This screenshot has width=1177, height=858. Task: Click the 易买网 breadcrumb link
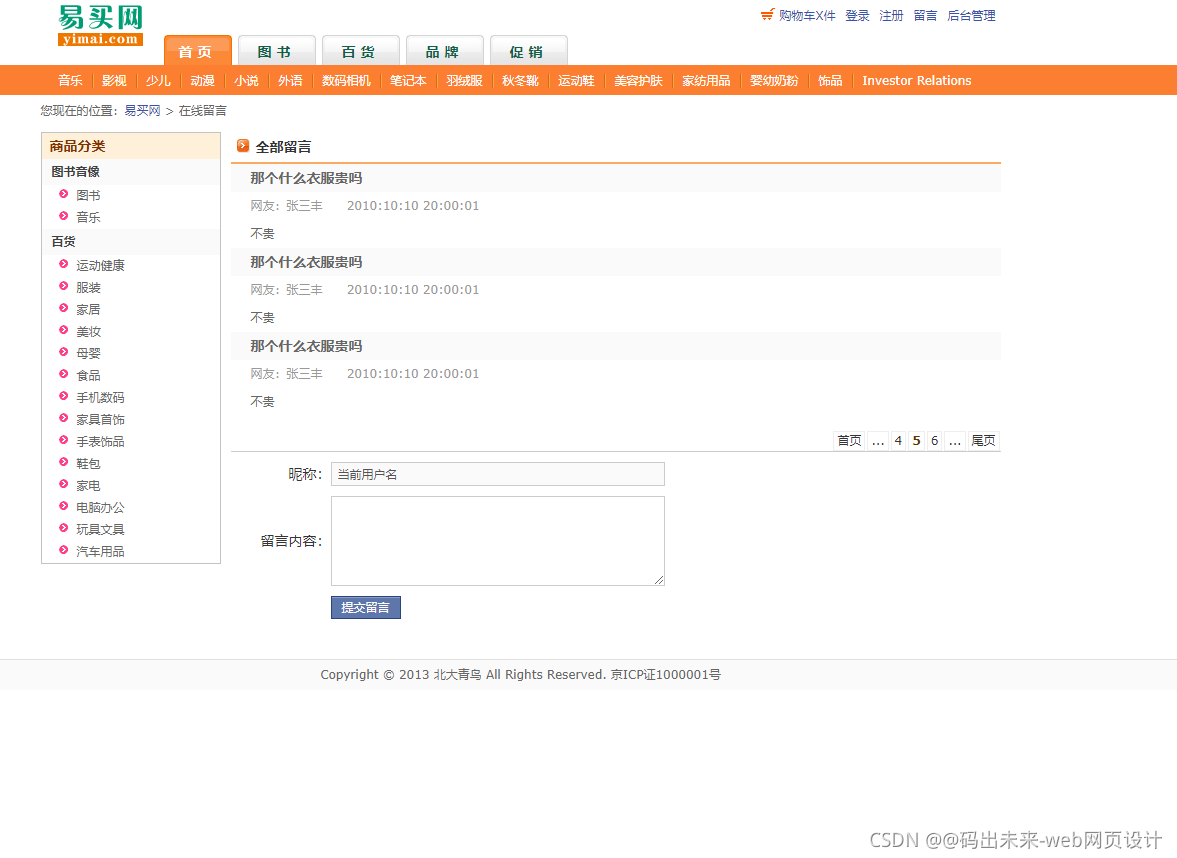pos(143,110)
